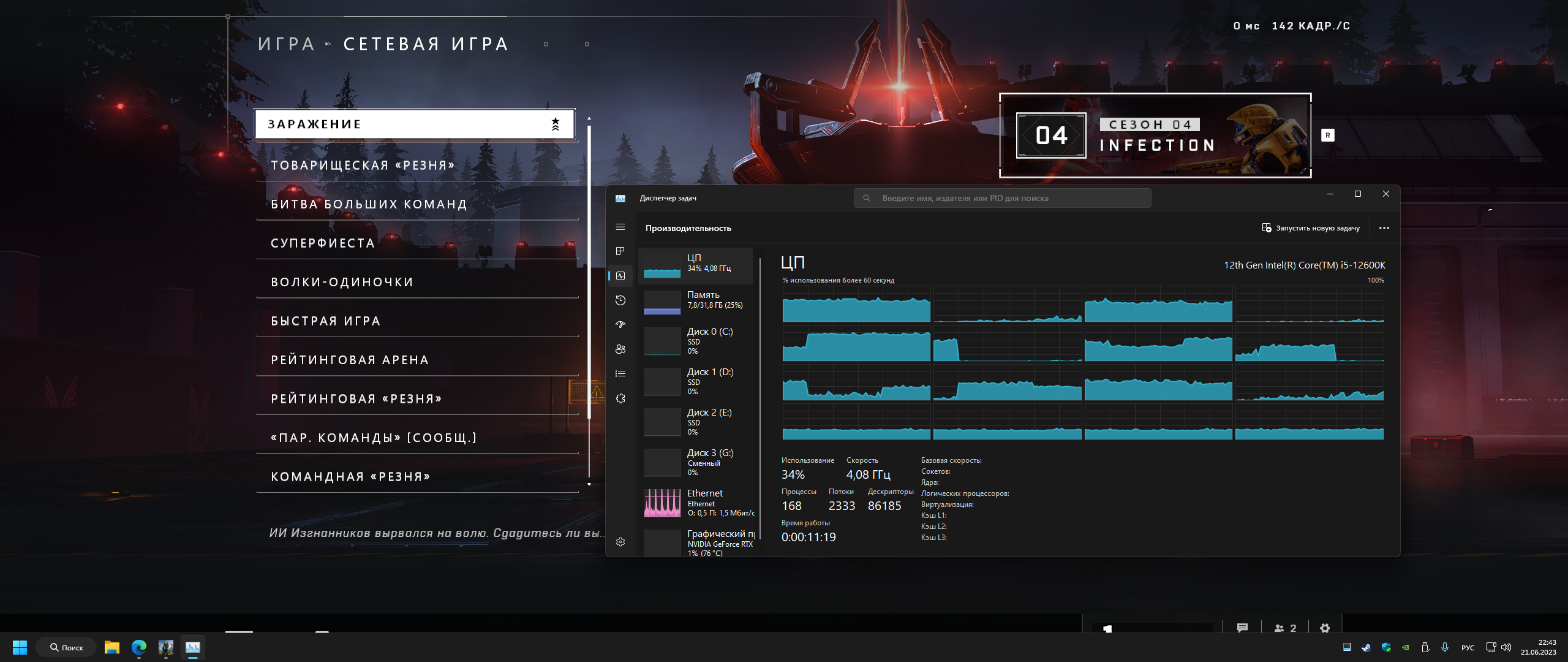Image resolution: width=1568 pixels, height=662 pixels.
Task: Expand the Task Manager hamburger navigation menu
Action: pos(620,227)
